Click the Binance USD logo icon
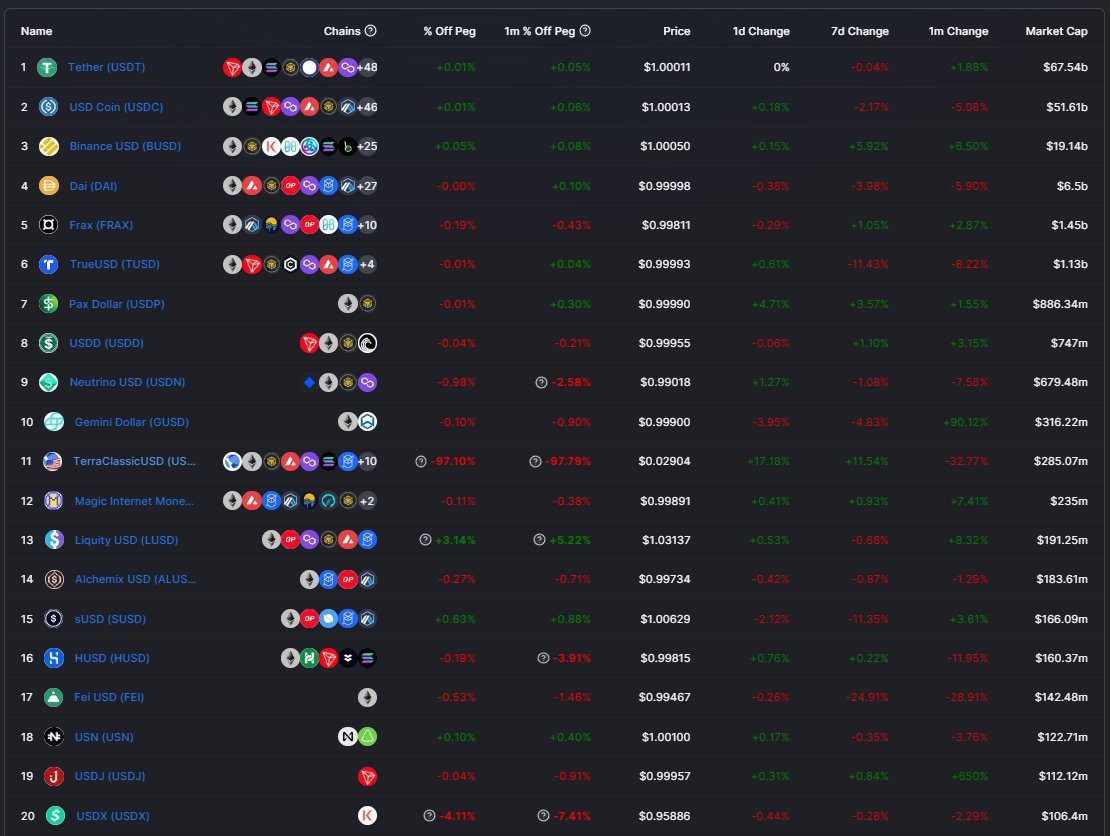The image size is (1110, 836). coord(48,146)
